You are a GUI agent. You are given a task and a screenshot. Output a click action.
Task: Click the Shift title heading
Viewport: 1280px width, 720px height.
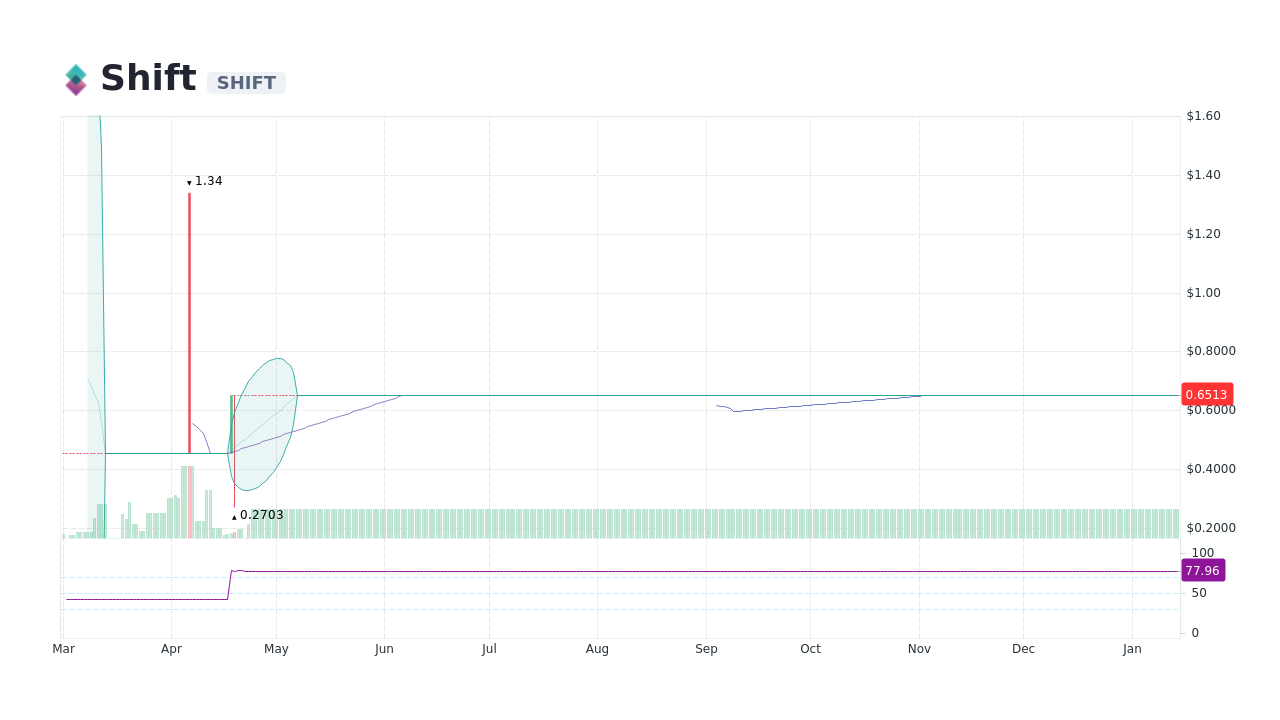pos(148,77)
